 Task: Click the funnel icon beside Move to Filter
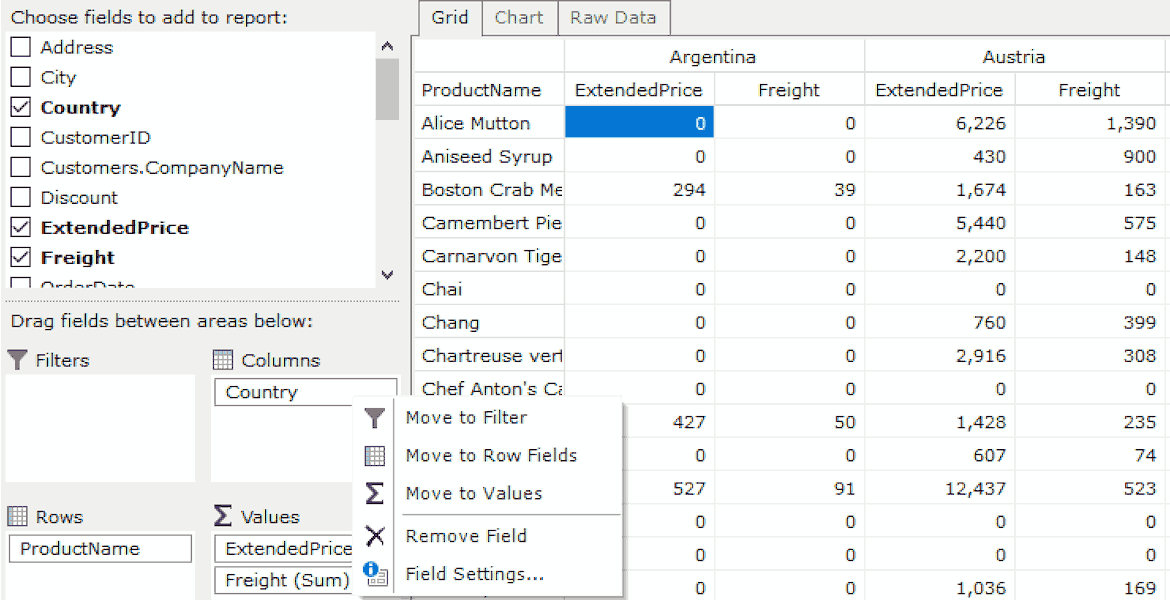375,419
